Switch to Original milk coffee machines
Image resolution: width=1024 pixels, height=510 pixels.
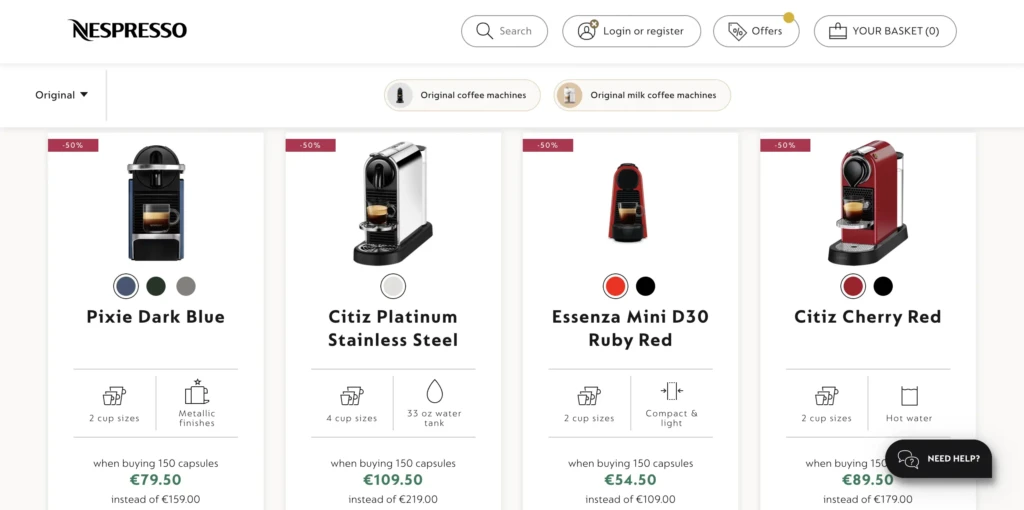pos(642,95)
